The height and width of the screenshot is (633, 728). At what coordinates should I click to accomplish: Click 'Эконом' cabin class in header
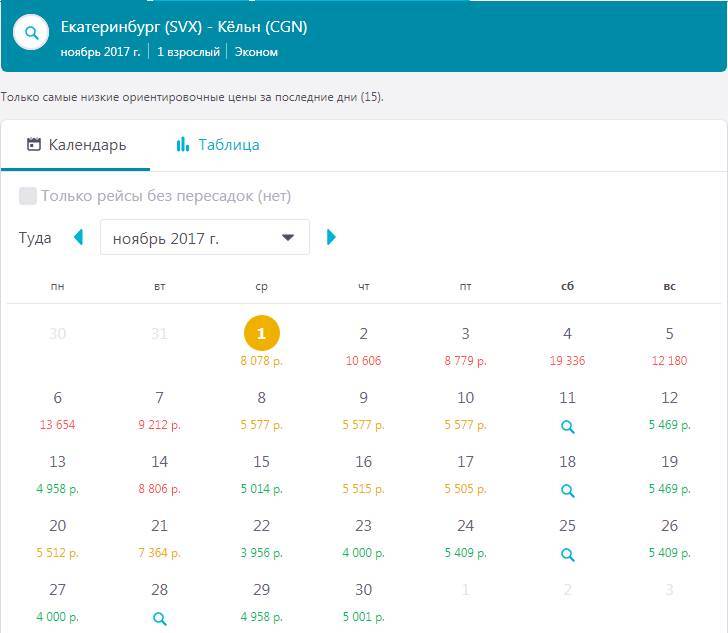256,51
